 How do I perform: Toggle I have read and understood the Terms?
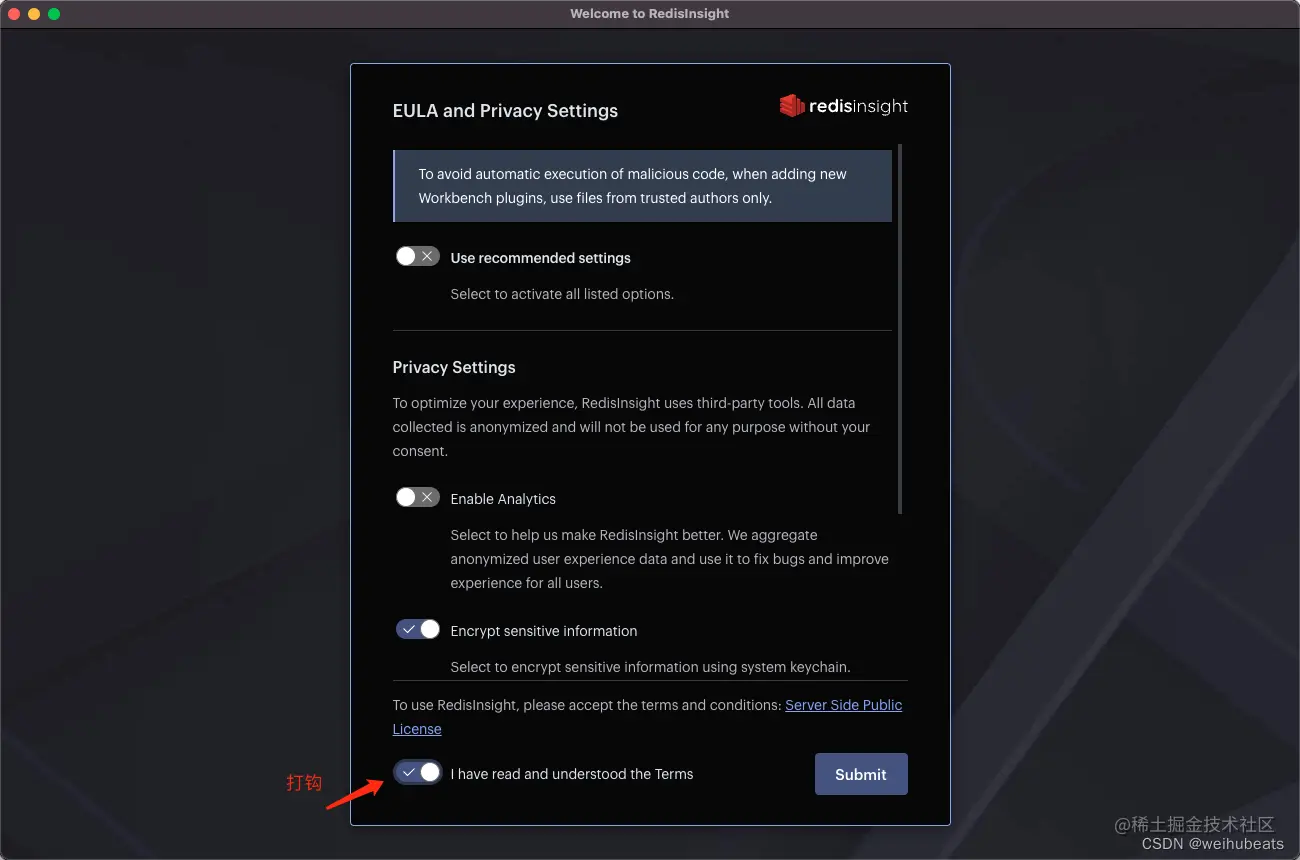pos(417,772)
